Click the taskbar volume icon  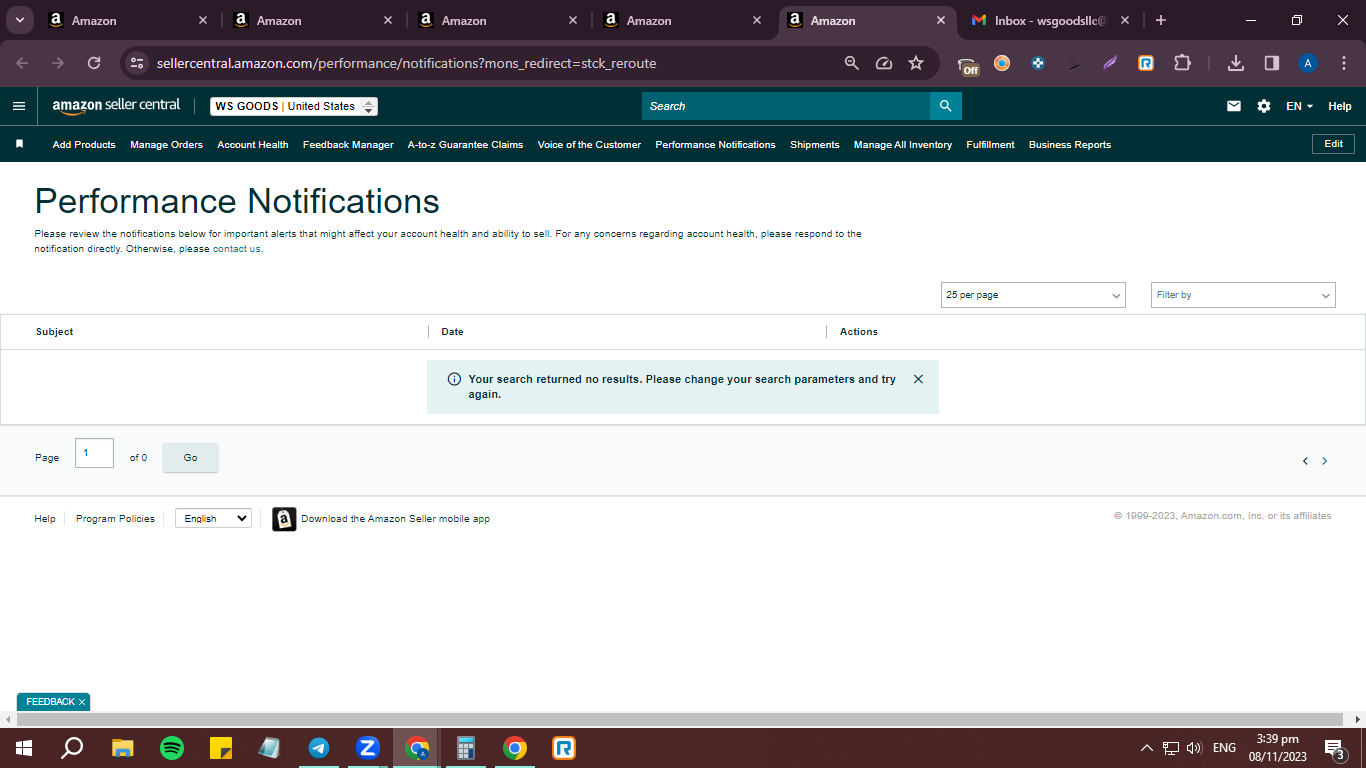tap(1194, 748)
